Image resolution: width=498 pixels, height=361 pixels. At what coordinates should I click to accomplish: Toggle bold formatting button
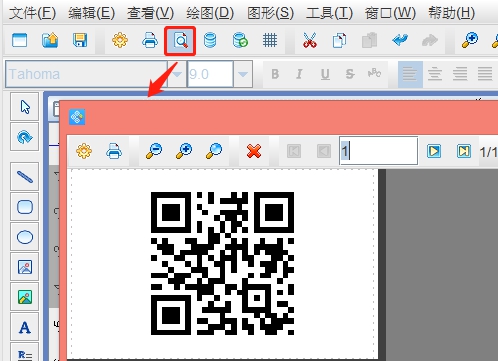pyautogui.click(x=275, y=74)
